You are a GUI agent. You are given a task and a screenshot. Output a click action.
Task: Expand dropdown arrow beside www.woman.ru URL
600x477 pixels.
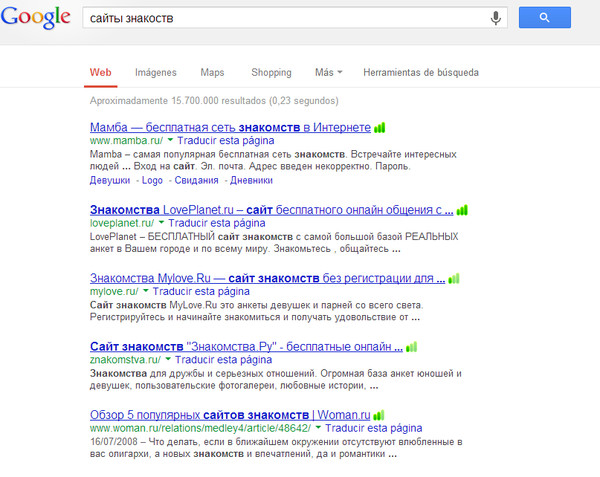(318, 427)
